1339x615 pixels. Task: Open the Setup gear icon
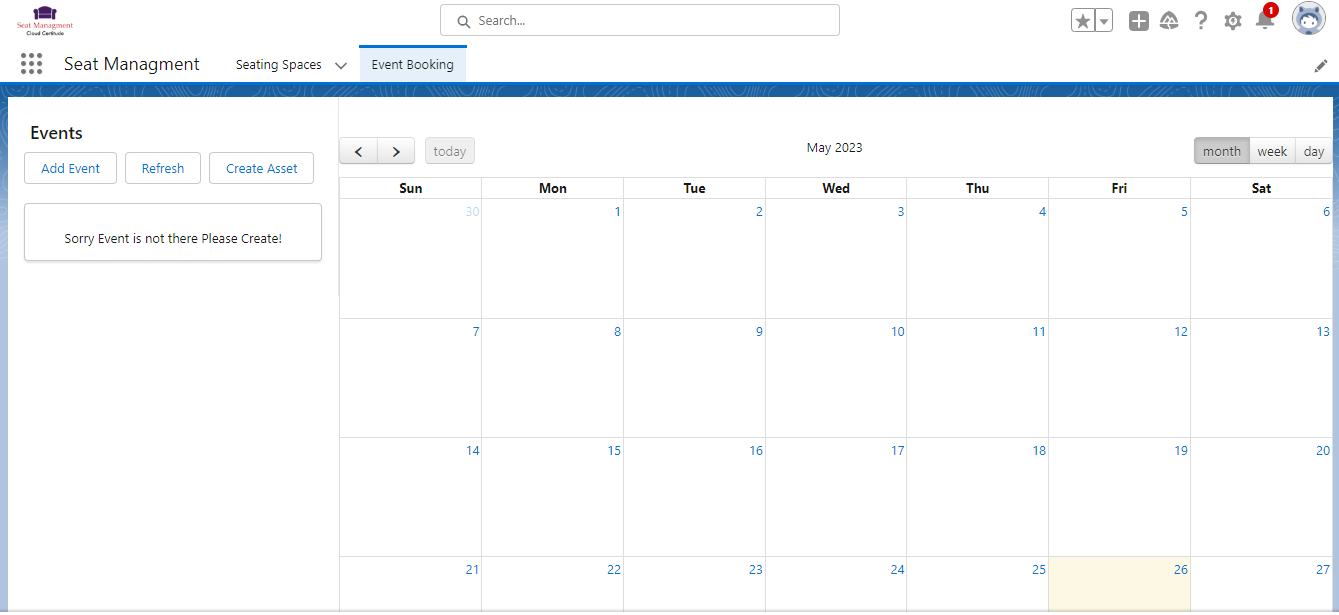click(1233, 21)
